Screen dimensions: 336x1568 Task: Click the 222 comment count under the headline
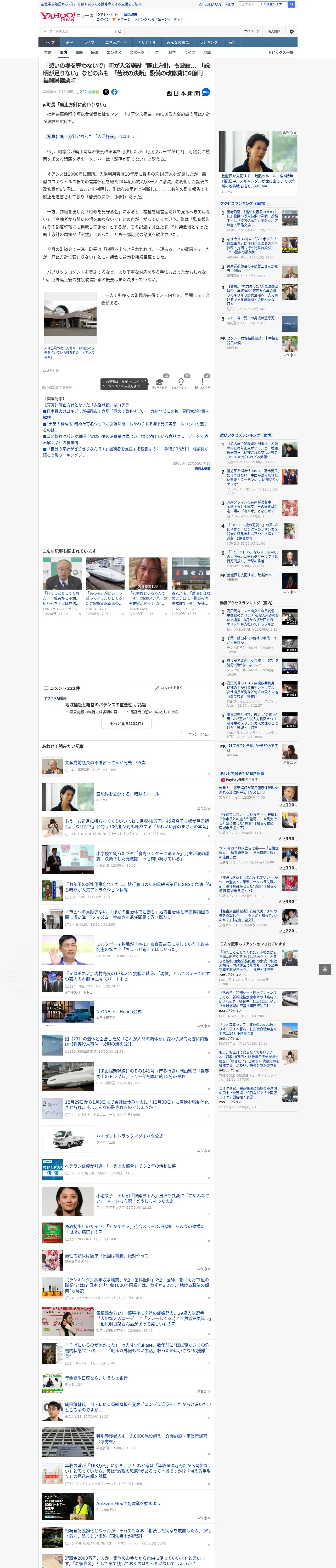pos(81,92)
